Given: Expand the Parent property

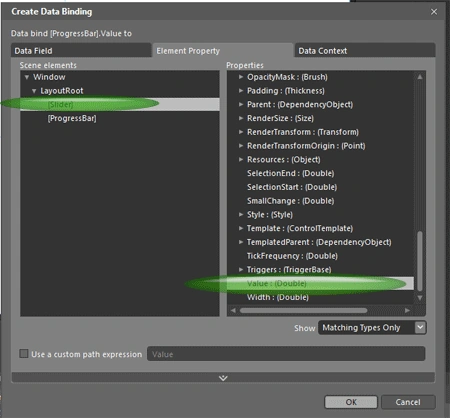Looking at the screenshot, I should [241, 104].
